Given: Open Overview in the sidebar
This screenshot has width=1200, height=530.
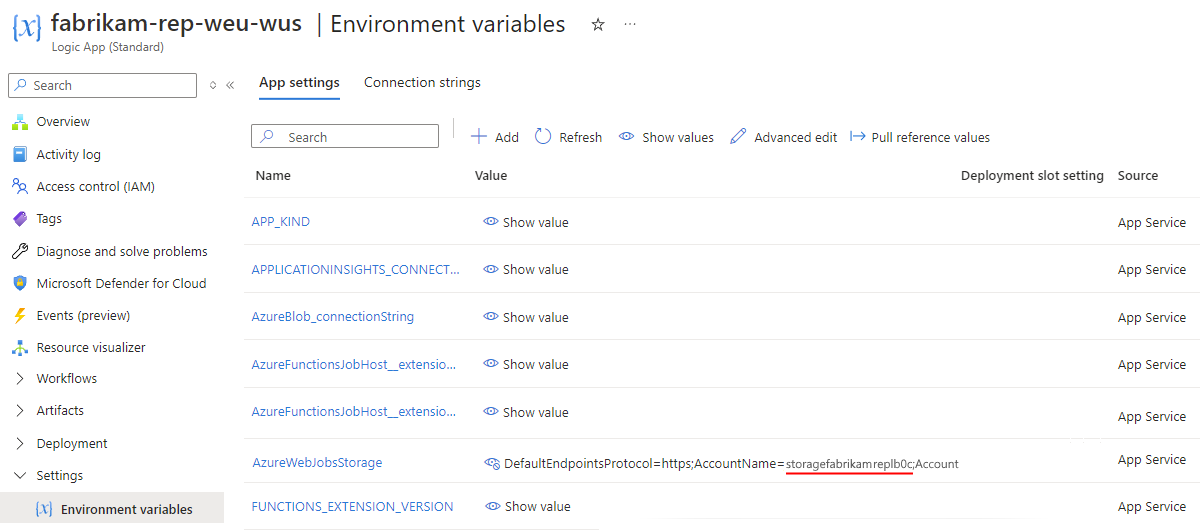Looking at the screenshot, I should [x=63, y=122].
